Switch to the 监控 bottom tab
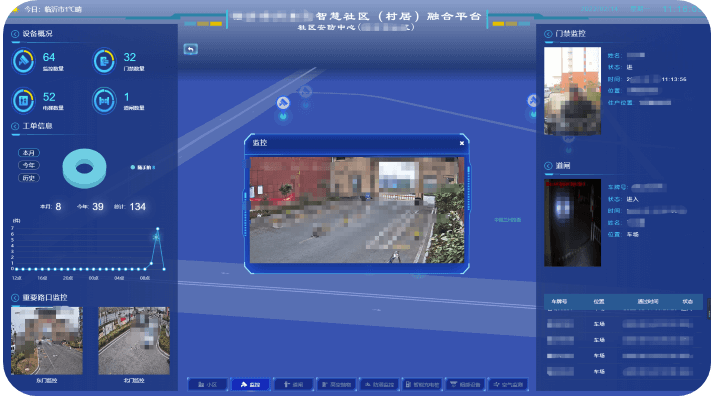This screenshot has width=714, height=396. (250, 385)
